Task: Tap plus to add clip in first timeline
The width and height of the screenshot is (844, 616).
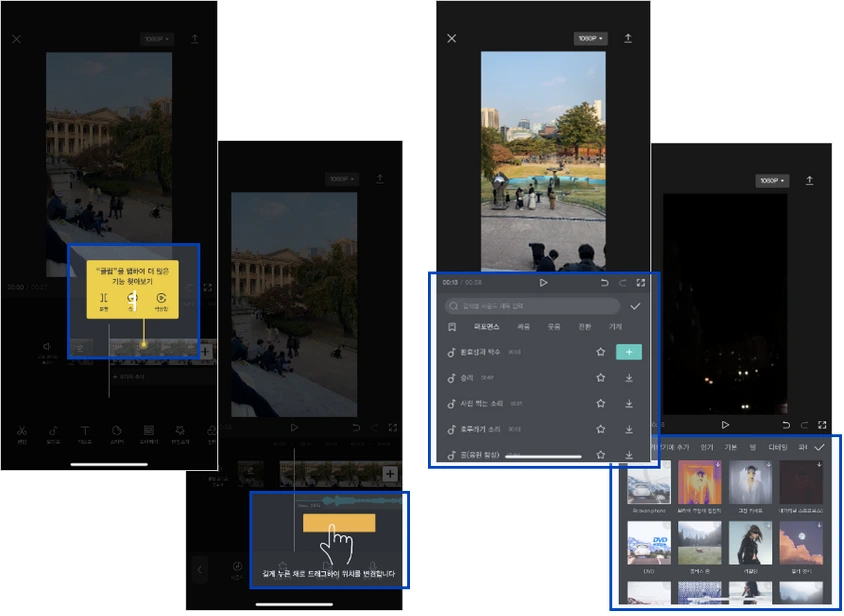Action: [x=205, y=352]
